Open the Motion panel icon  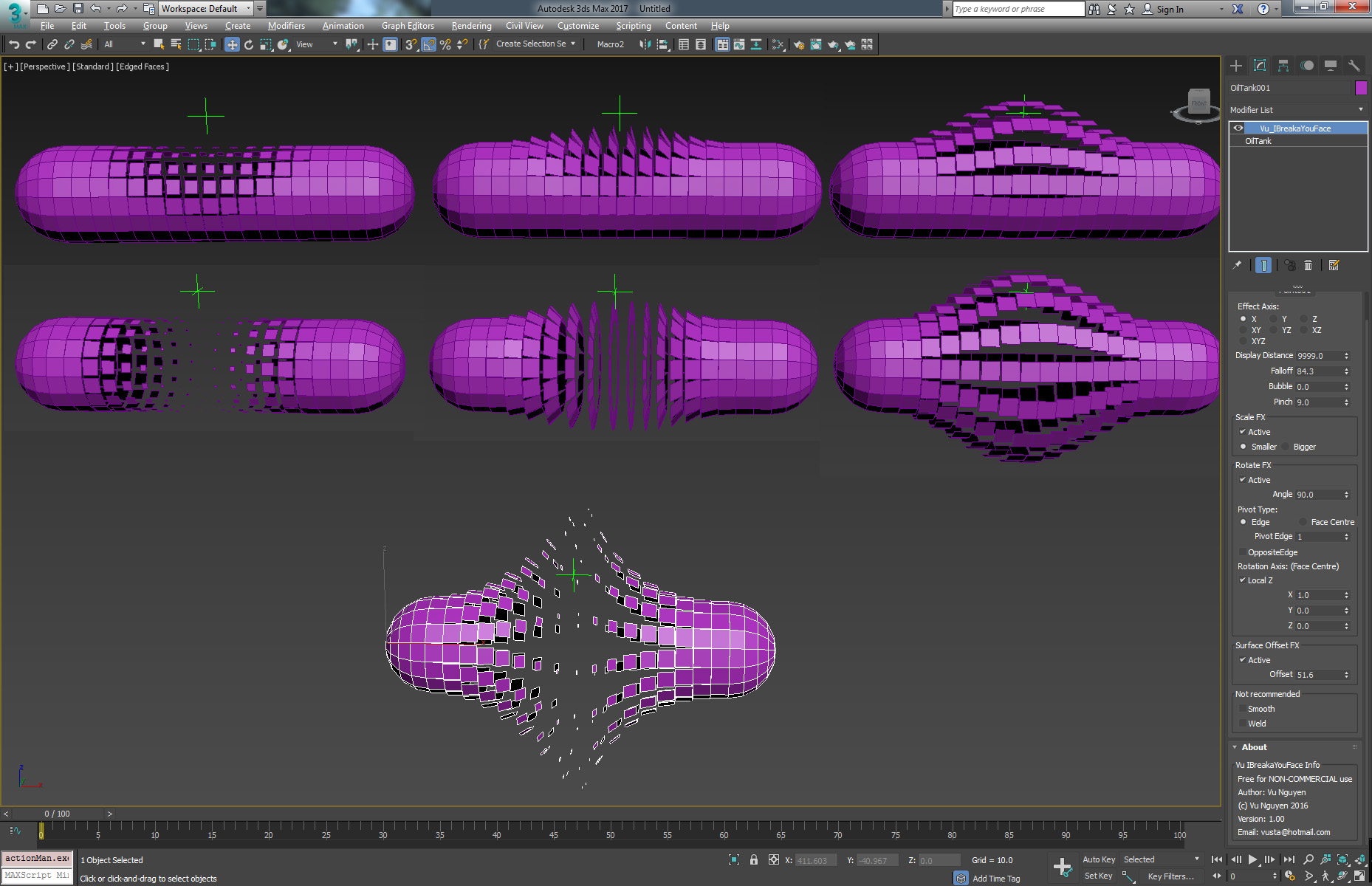pyautogui.click(x=1307, y=66)
